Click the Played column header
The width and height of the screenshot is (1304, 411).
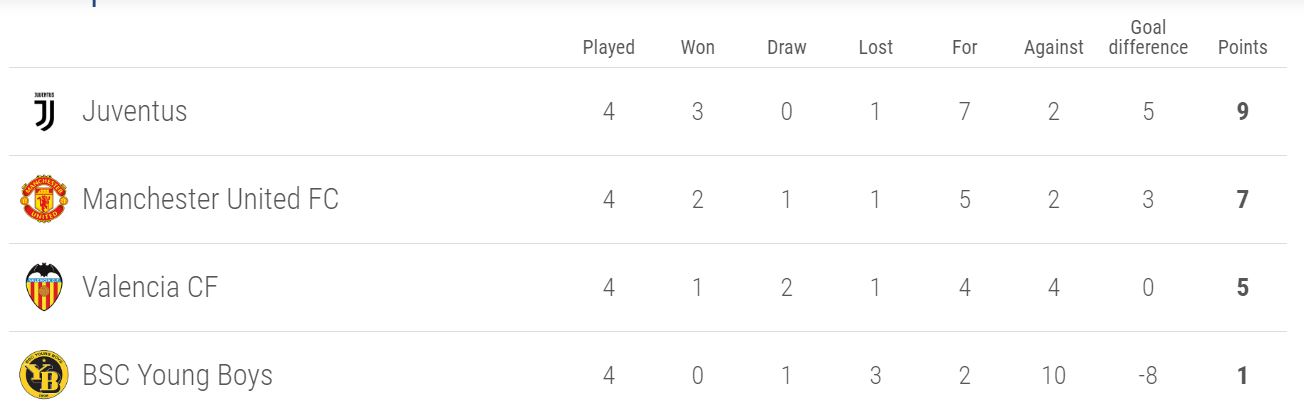coord(609,47)
